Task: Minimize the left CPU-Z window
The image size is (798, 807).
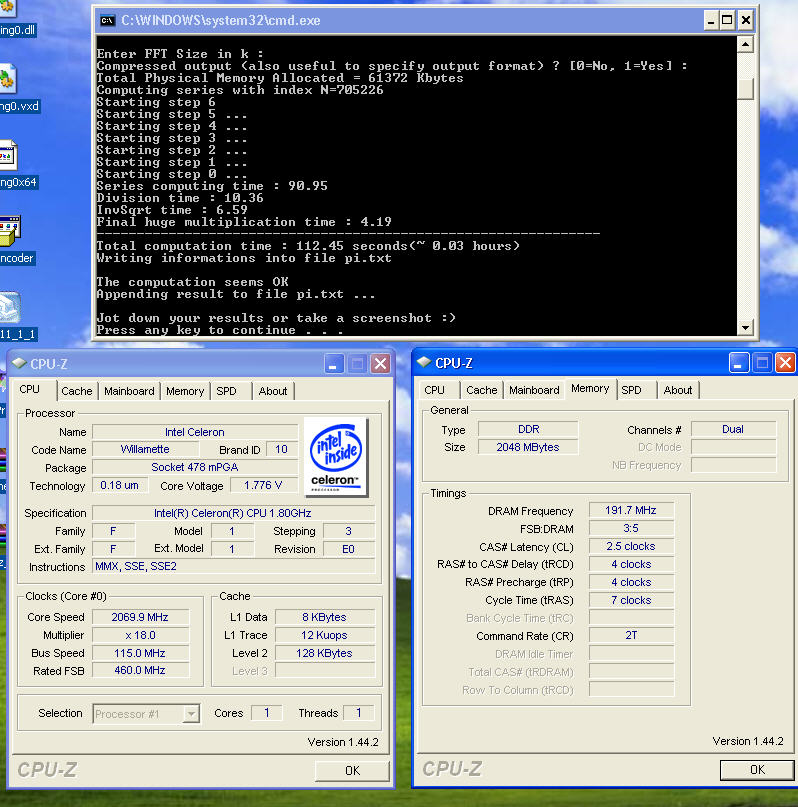Action: coord(334,364)
